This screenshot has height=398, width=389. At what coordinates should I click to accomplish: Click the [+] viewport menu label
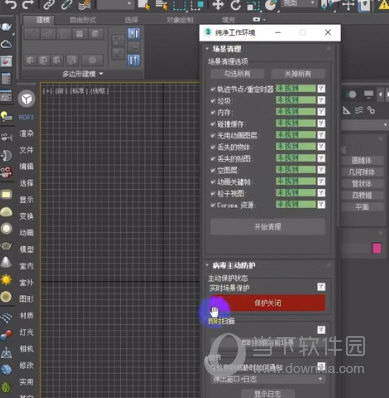click(x=48, y=91)
